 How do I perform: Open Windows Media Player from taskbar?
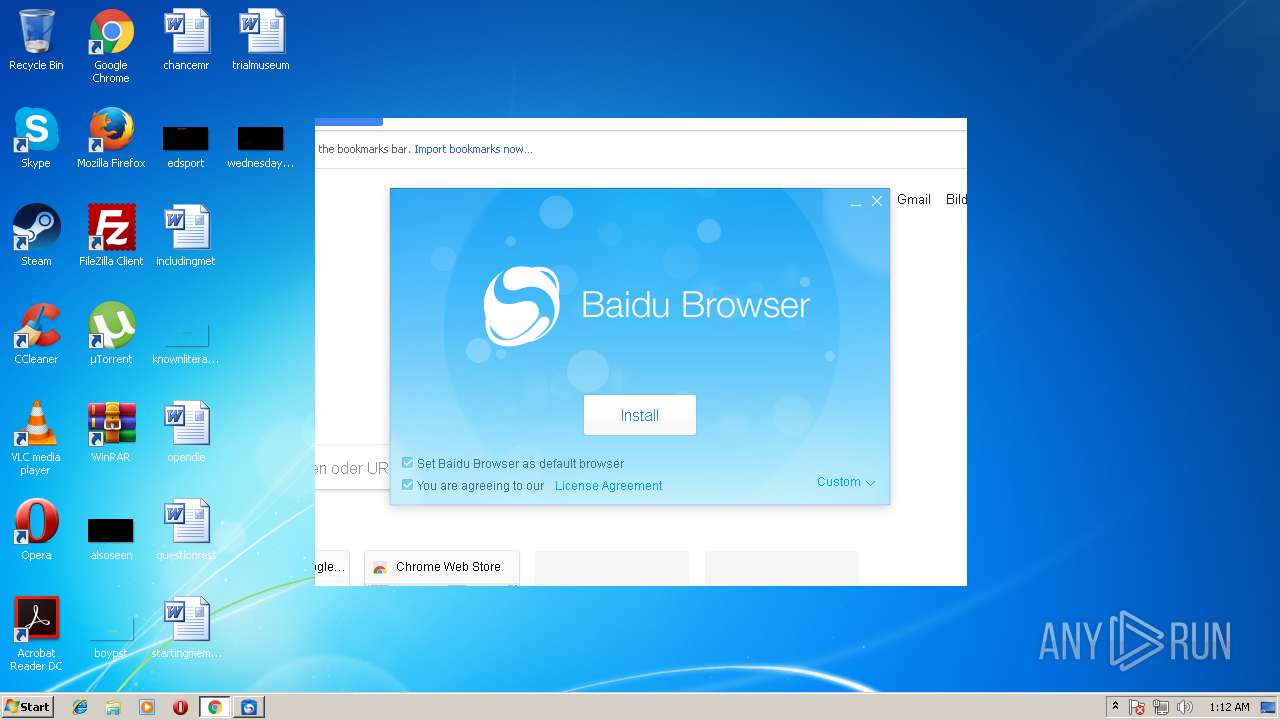(147, 707)
